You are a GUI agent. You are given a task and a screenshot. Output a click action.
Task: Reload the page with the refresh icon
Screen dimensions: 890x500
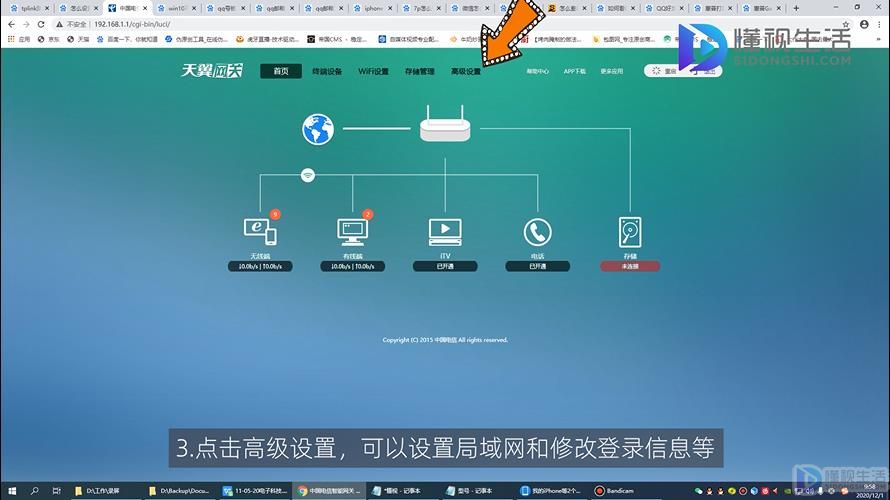point(41,24)
